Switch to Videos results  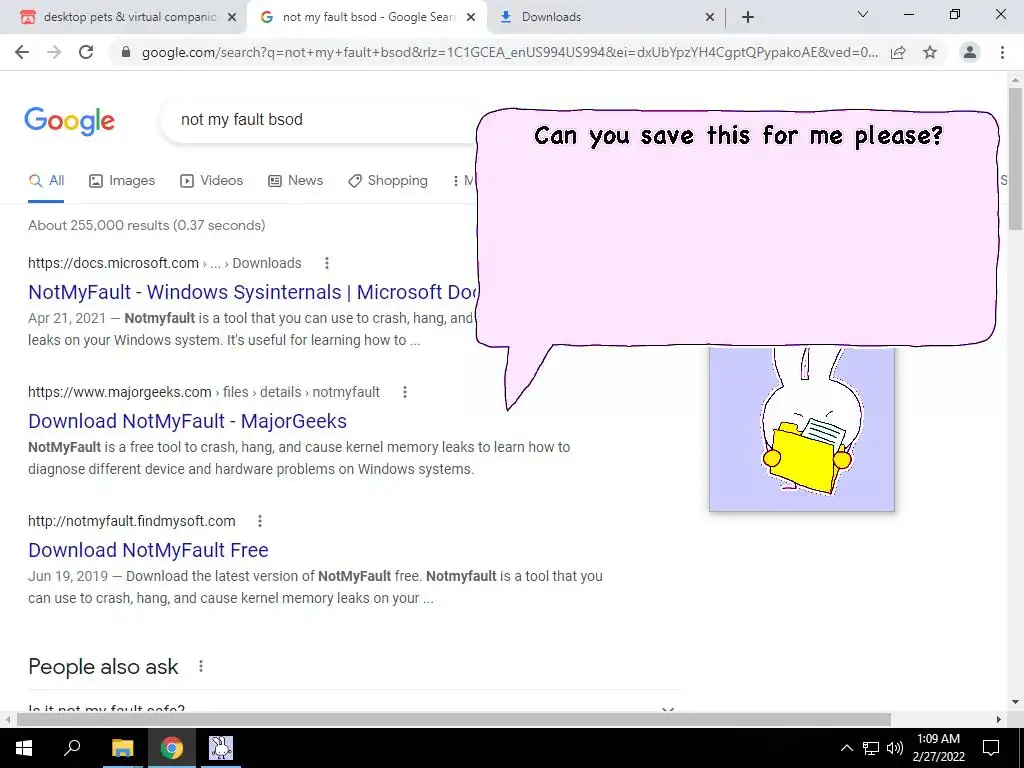click(x=212, y=181)
